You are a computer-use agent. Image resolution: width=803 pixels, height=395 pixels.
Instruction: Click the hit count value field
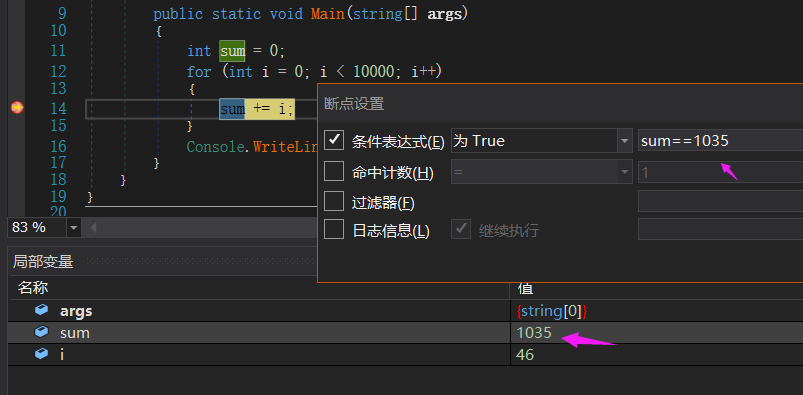(x=720, y=172)
